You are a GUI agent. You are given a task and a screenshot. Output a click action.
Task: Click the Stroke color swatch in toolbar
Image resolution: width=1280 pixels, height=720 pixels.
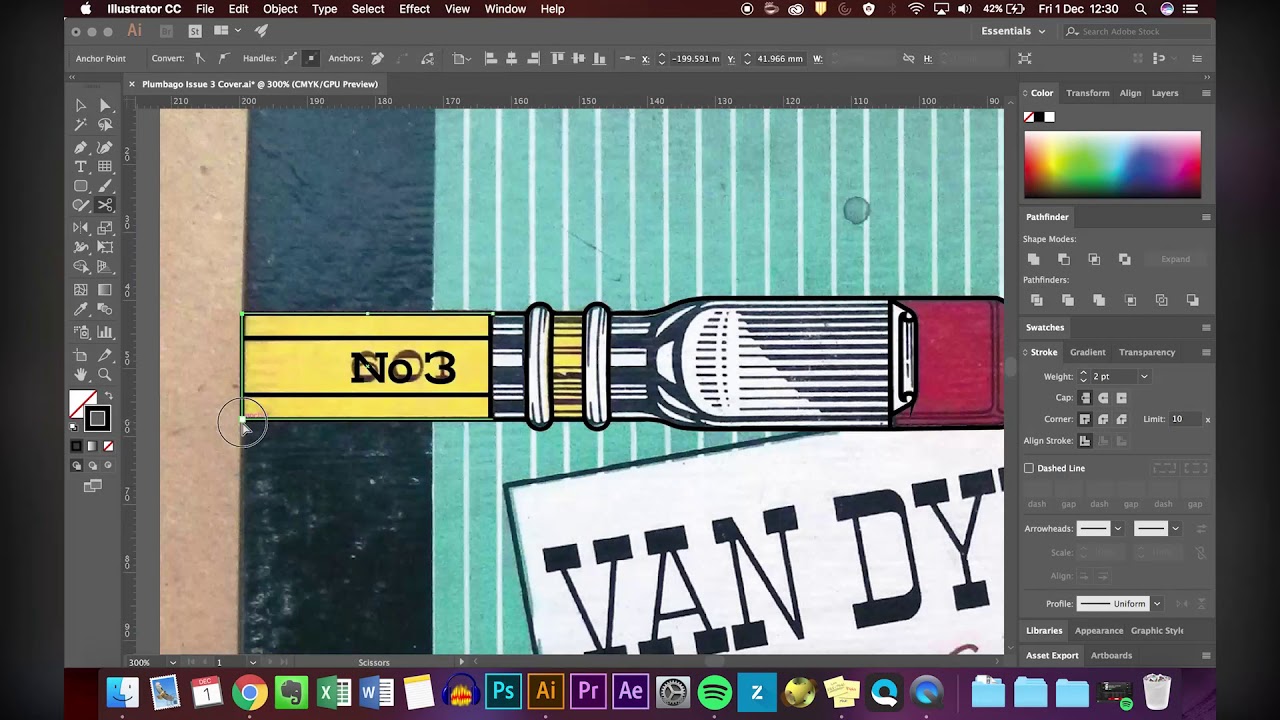pyautogui.click(x=97, y=418)
